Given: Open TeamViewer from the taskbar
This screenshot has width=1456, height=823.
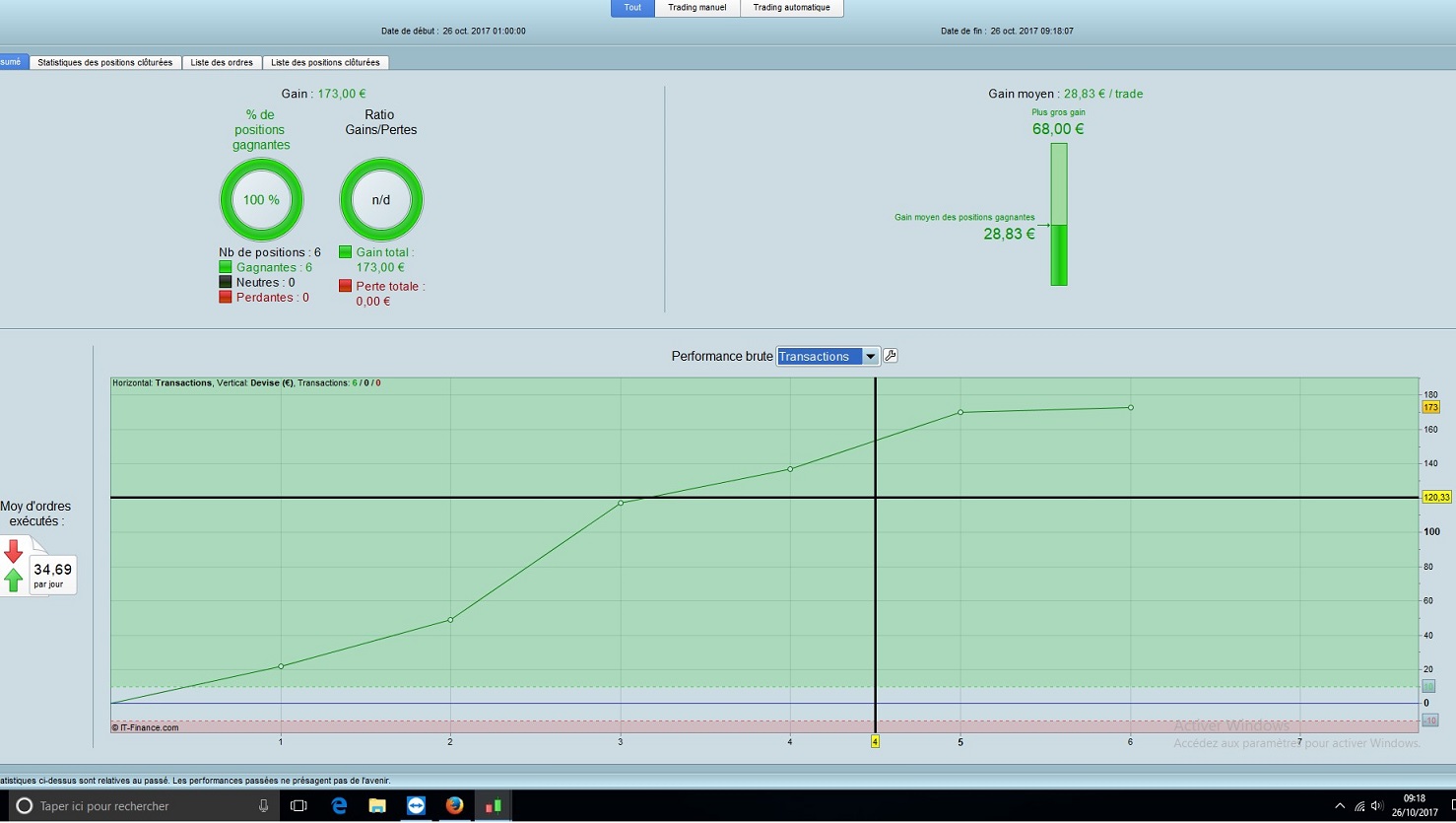Looking at the screenshot, I should (x=416, y=805).
